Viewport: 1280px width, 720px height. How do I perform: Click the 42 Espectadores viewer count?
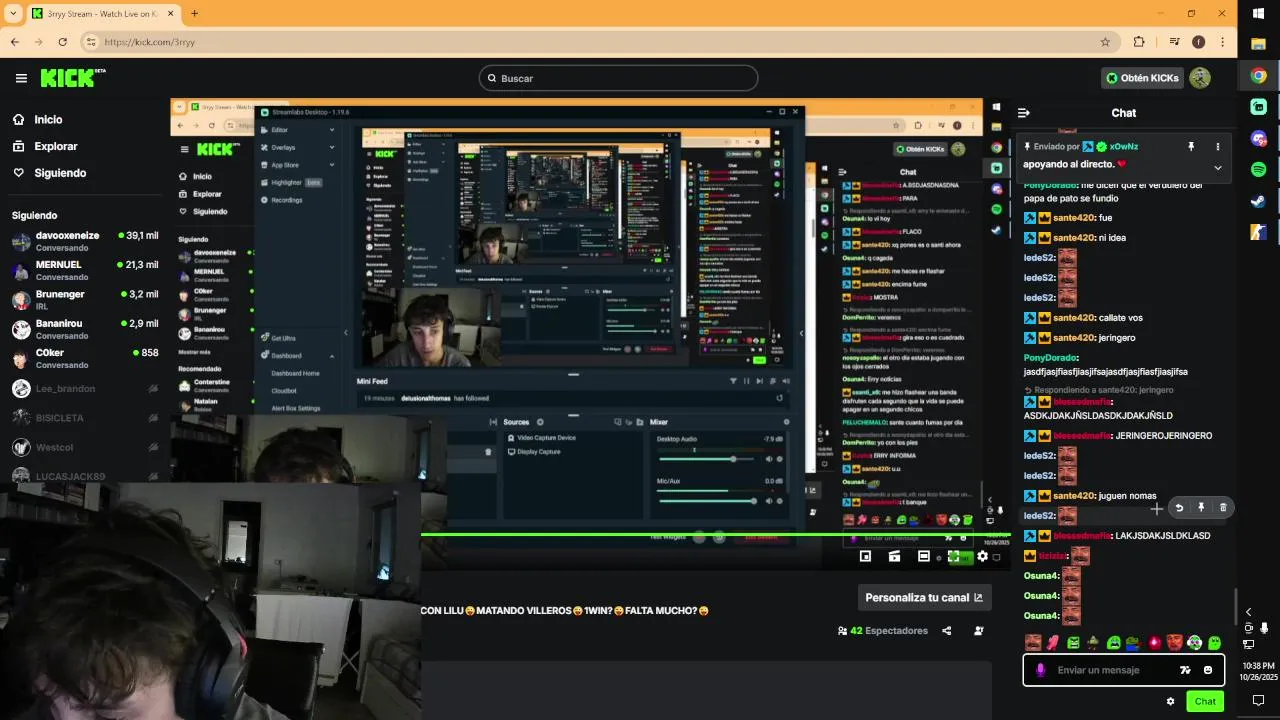coord(883,631)
